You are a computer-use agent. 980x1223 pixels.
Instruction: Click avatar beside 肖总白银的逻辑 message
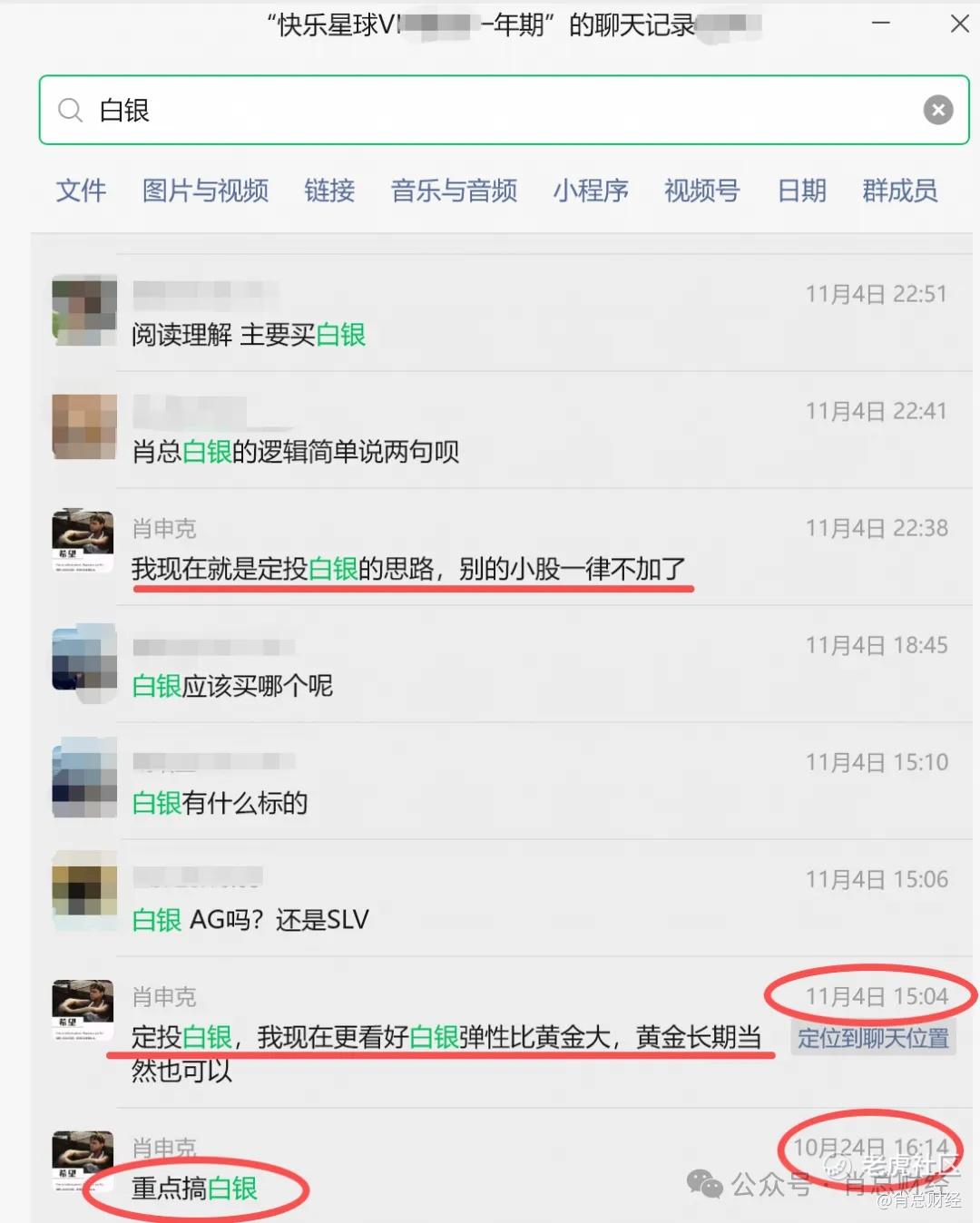tap(84, 426)
